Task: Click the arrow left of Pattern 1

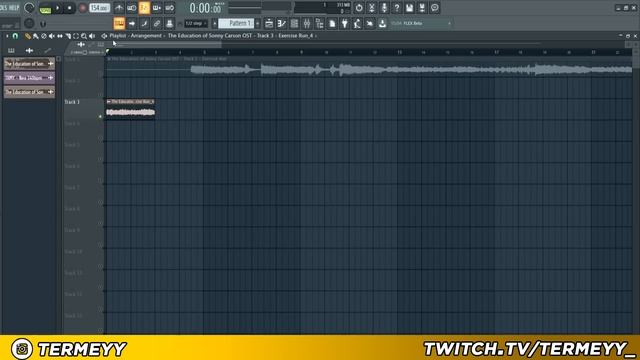Action: [215, 24]
